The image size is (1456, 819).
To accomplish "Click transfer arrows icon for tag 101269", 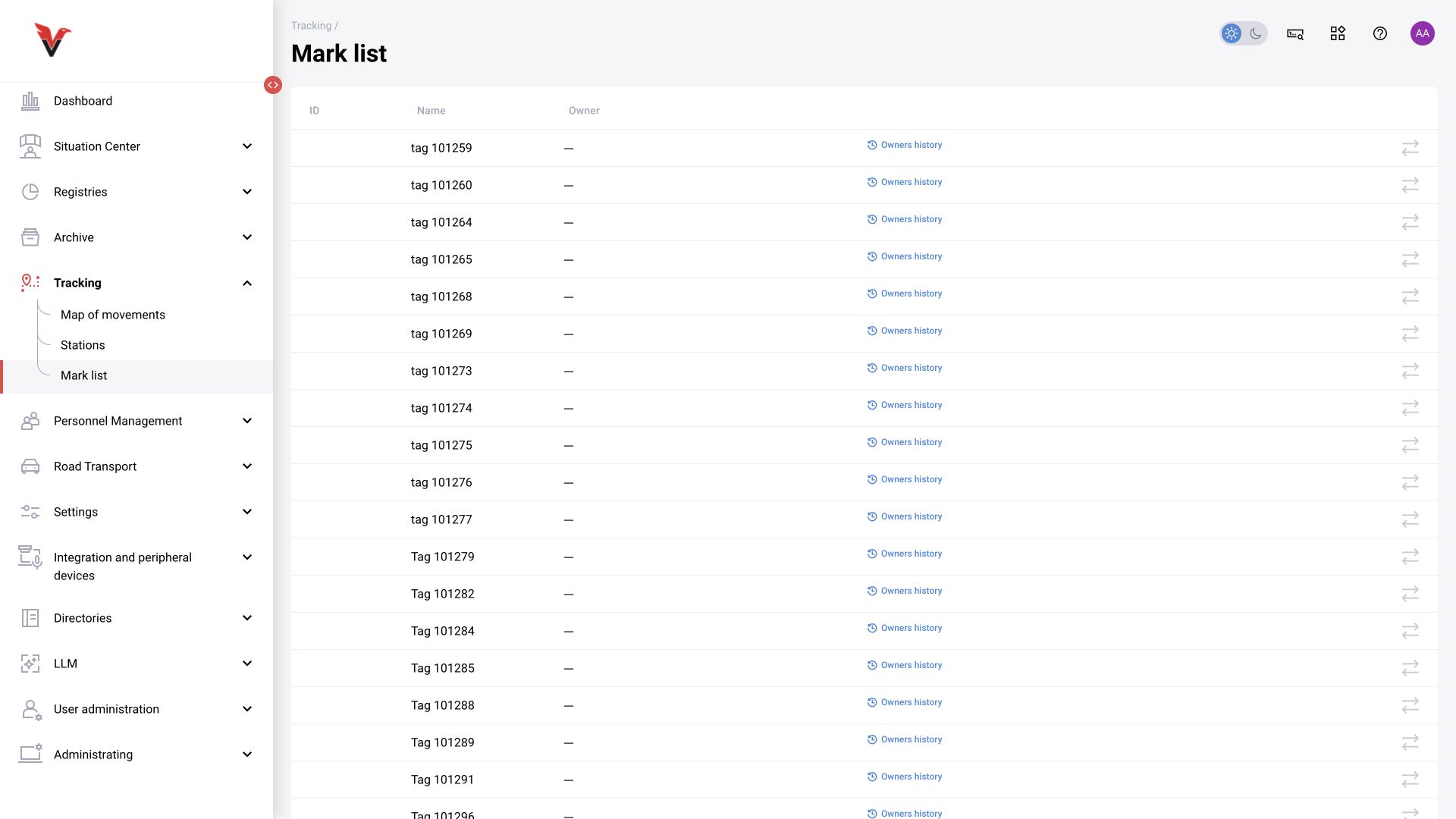I will point(1410,334).
